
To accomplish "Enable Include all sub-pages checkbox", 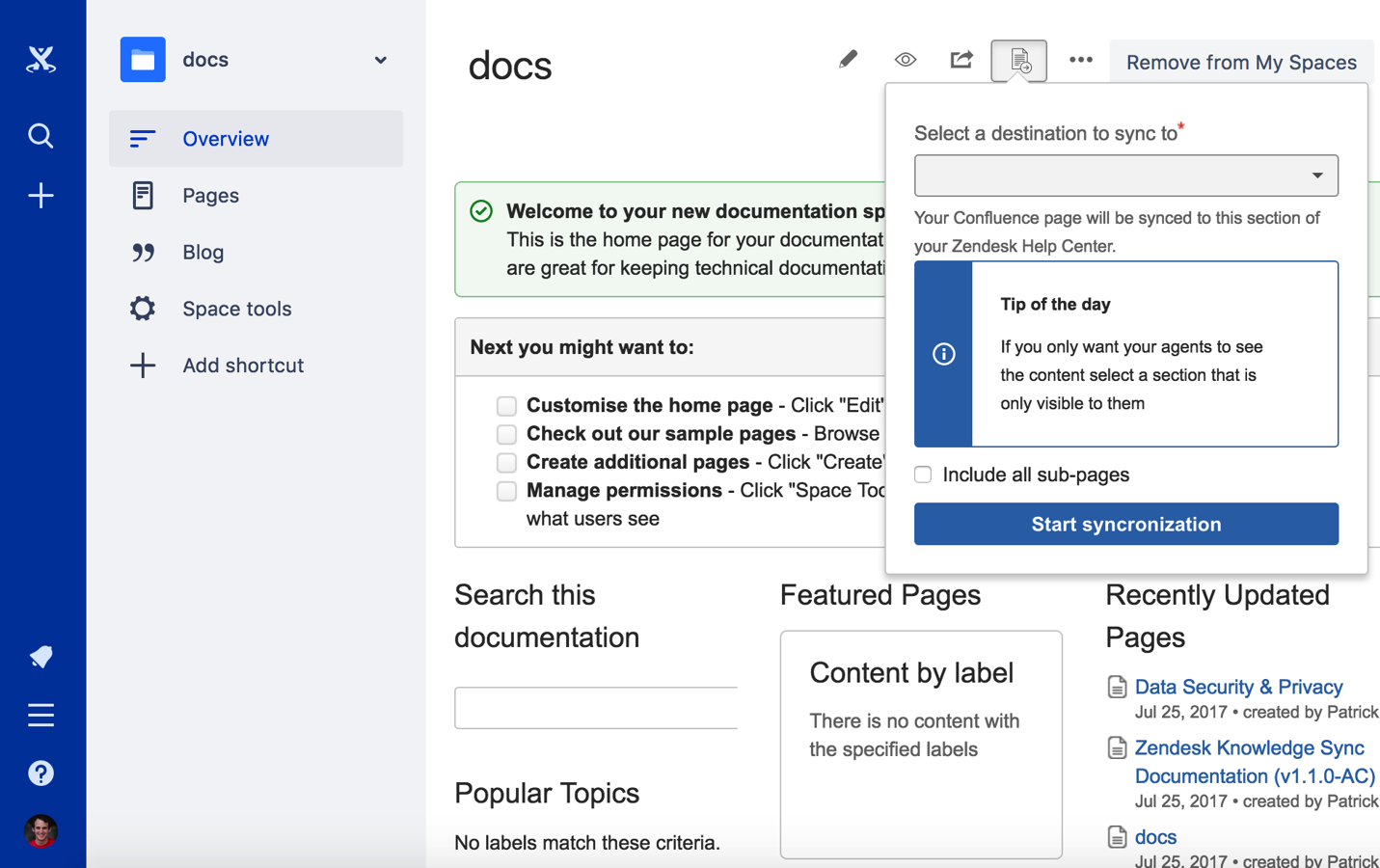I will 923,475.
